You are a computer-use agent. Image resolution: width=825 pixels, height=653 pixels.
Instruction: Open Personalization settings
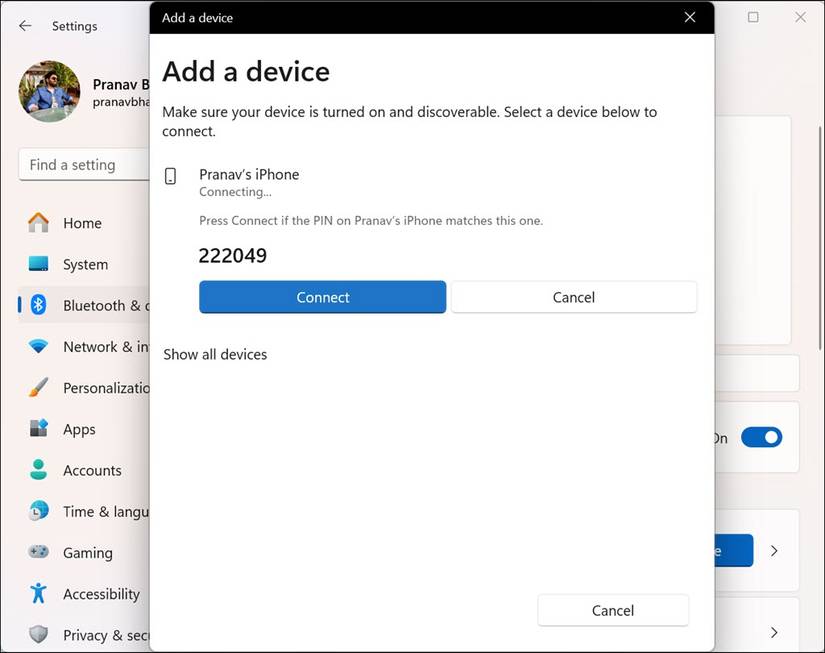84,388
